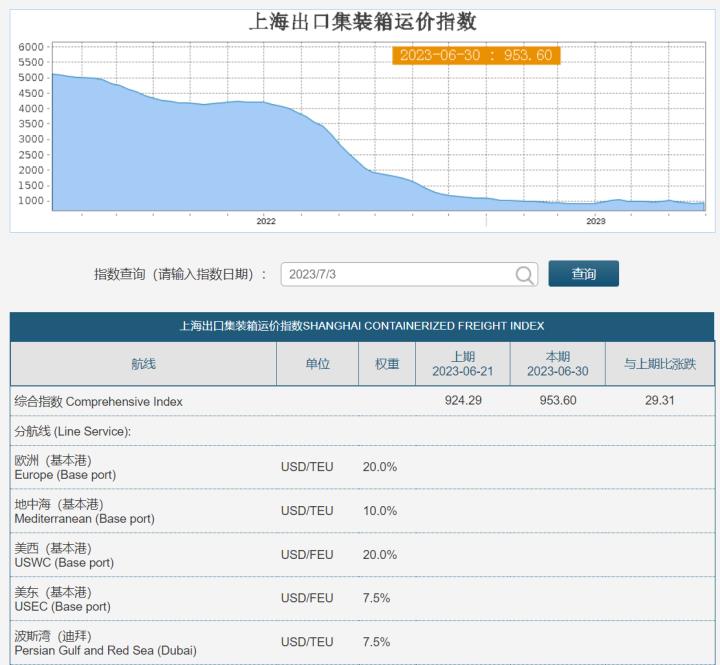Click the 与上期比涨跌 column header

660,364
